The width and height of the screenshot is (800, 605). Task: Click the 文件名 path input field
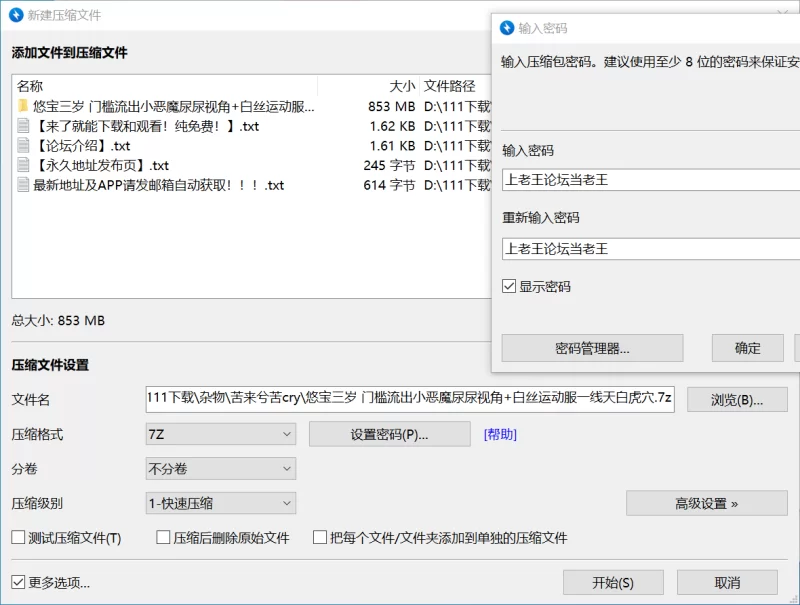click(x=410, y=398)
